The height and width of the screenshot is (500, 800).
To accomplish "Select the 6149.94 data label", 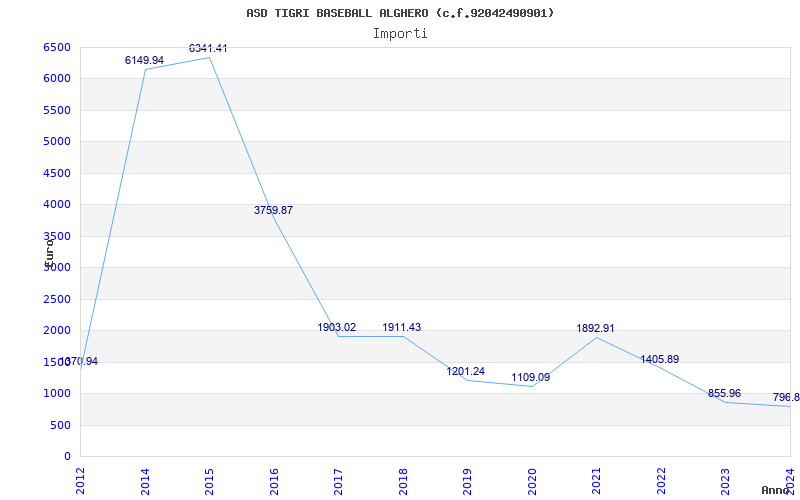I will (144, 60).
